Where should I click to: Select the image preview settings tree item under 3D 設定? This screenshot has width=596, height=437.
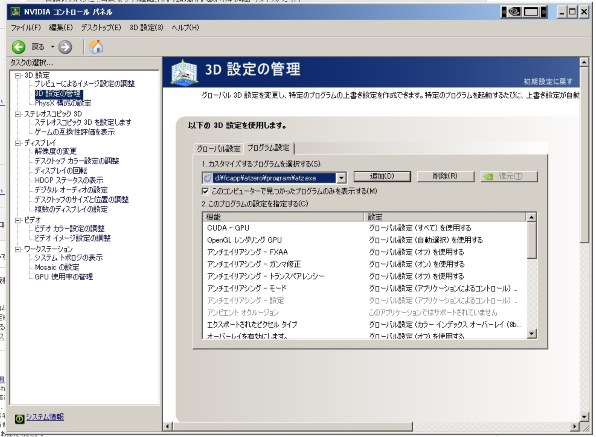pyautogui.click(x=84, y=84)
